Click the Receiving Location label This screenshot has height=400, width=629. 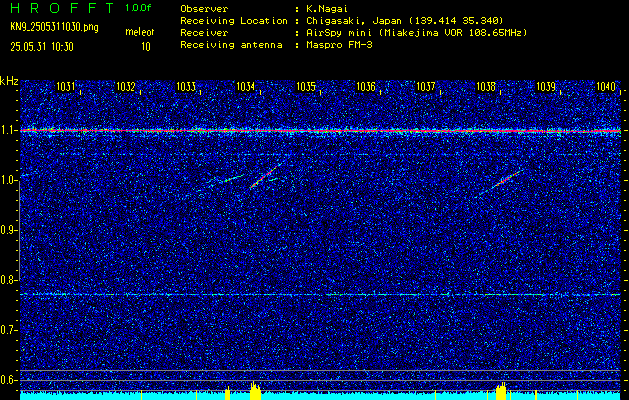click(234, 21)
